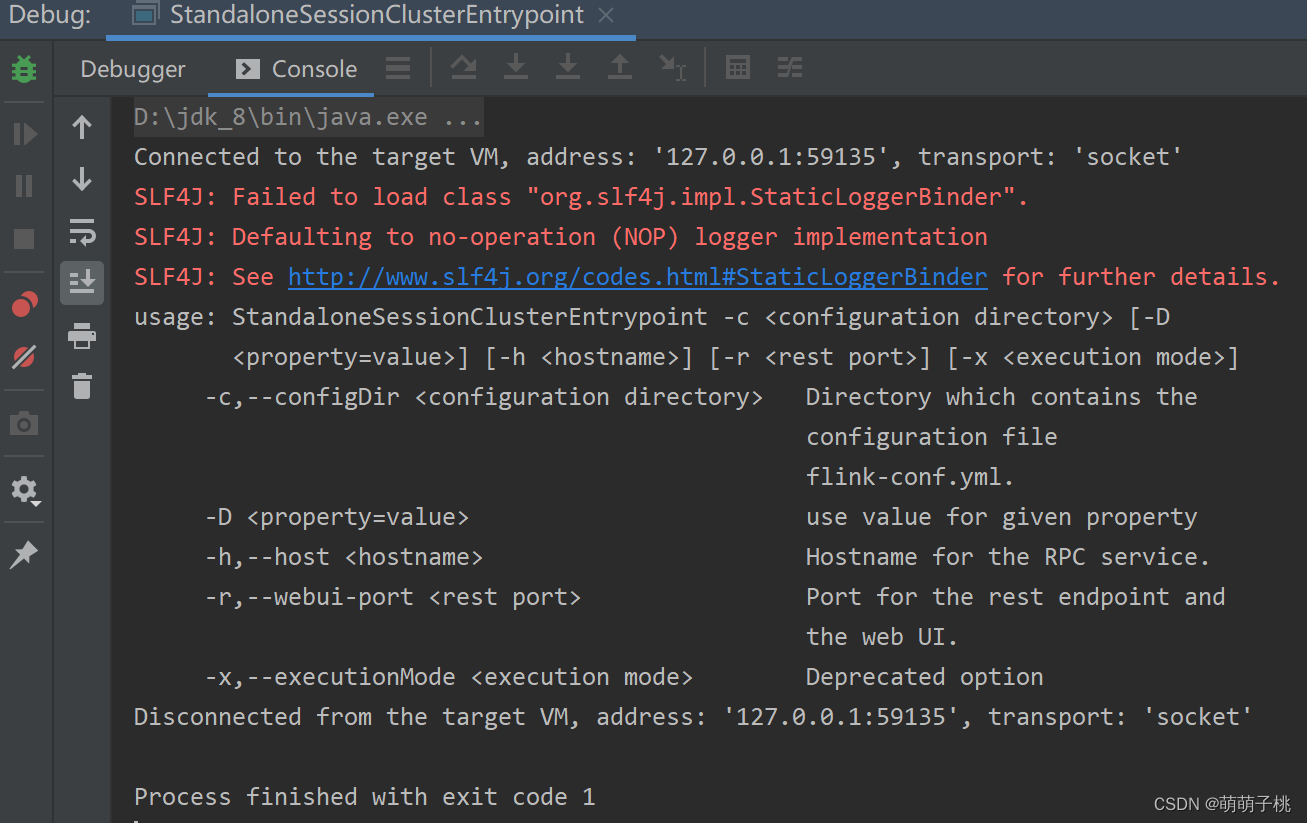The image size is (1307, 823).
Task: Click the Clear All trash icon
Action: 82,386
